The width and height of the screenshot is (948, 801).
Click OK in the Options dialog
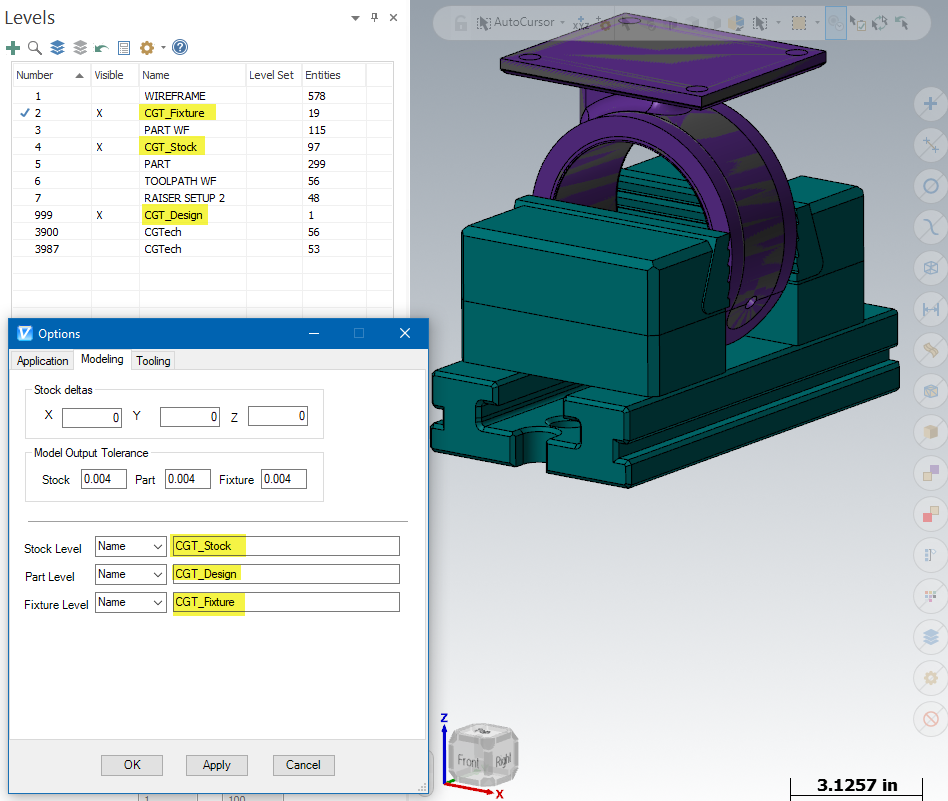click(x=132, y=765)
